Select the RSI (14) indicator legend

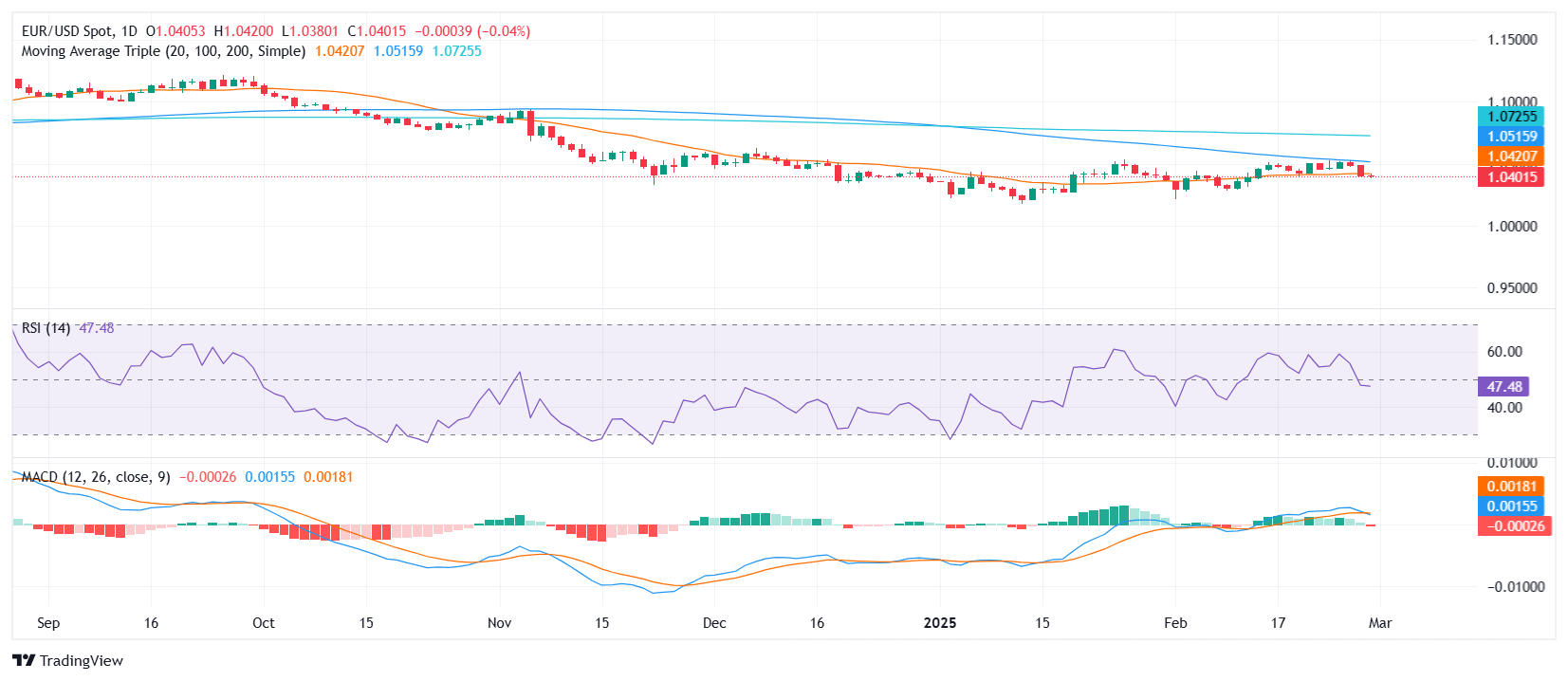pos(46,328)
